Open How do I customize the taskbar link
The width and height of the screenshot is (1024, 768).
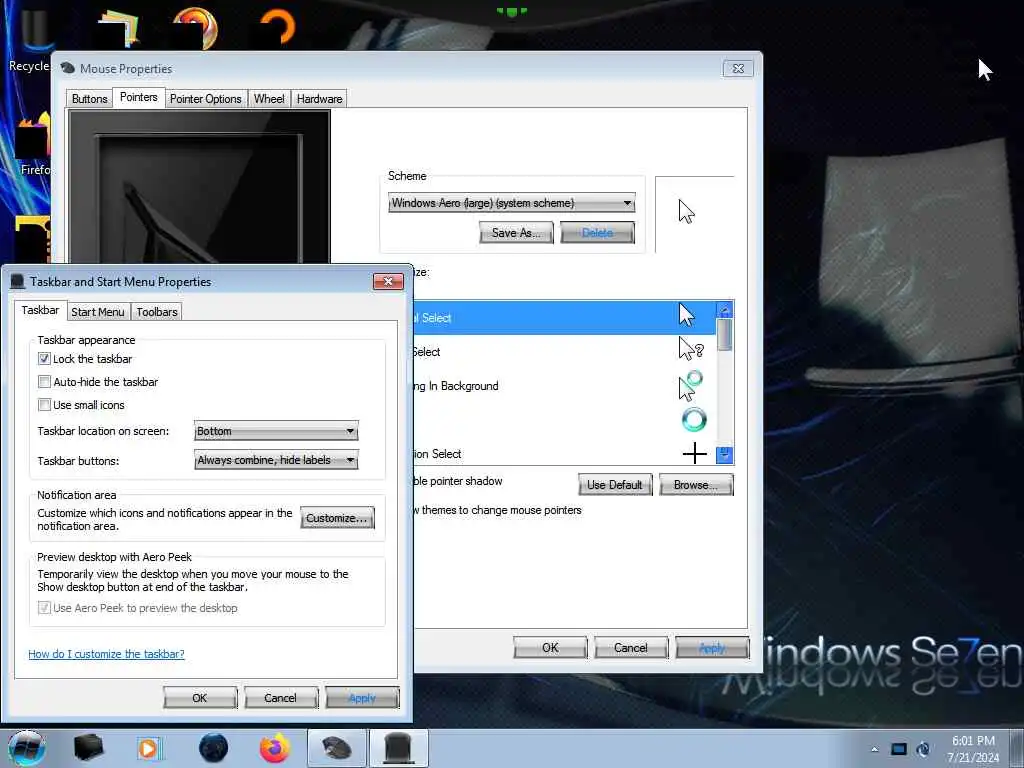106,654
